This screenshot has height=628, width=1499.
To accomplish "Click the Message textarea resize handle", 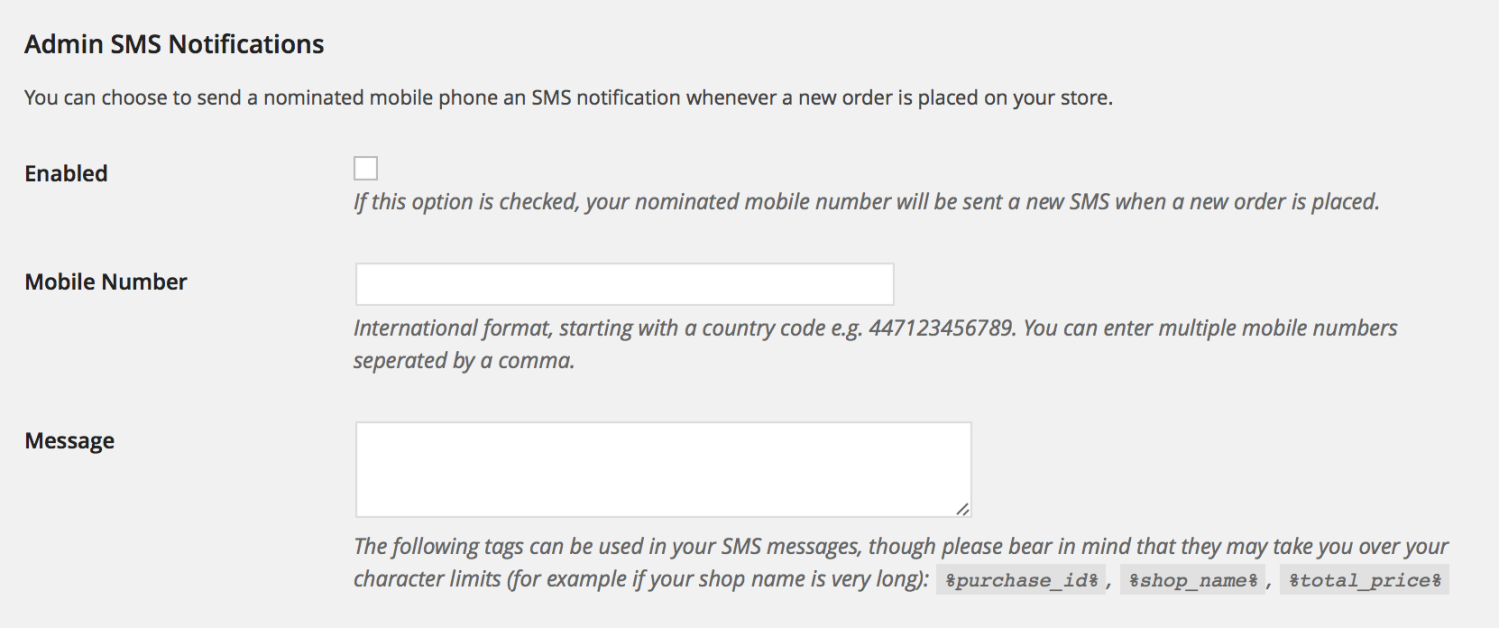I will tap(962, 509).
